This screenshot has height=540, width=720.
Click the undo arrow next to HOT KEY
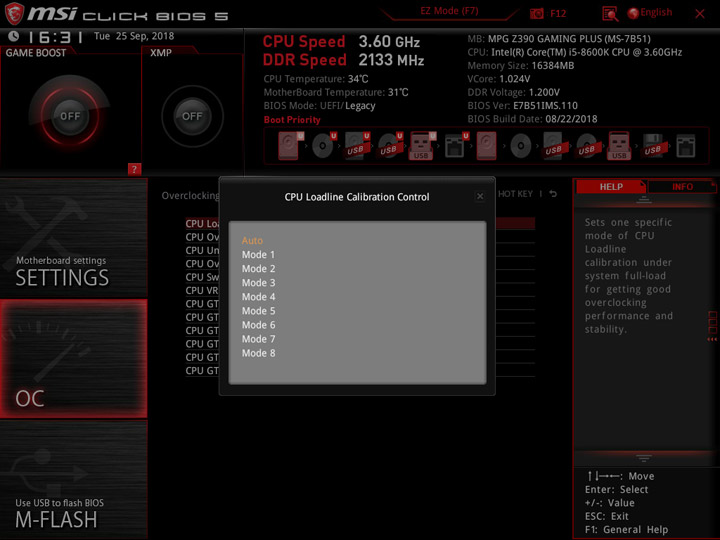click(x=553, y=194)
